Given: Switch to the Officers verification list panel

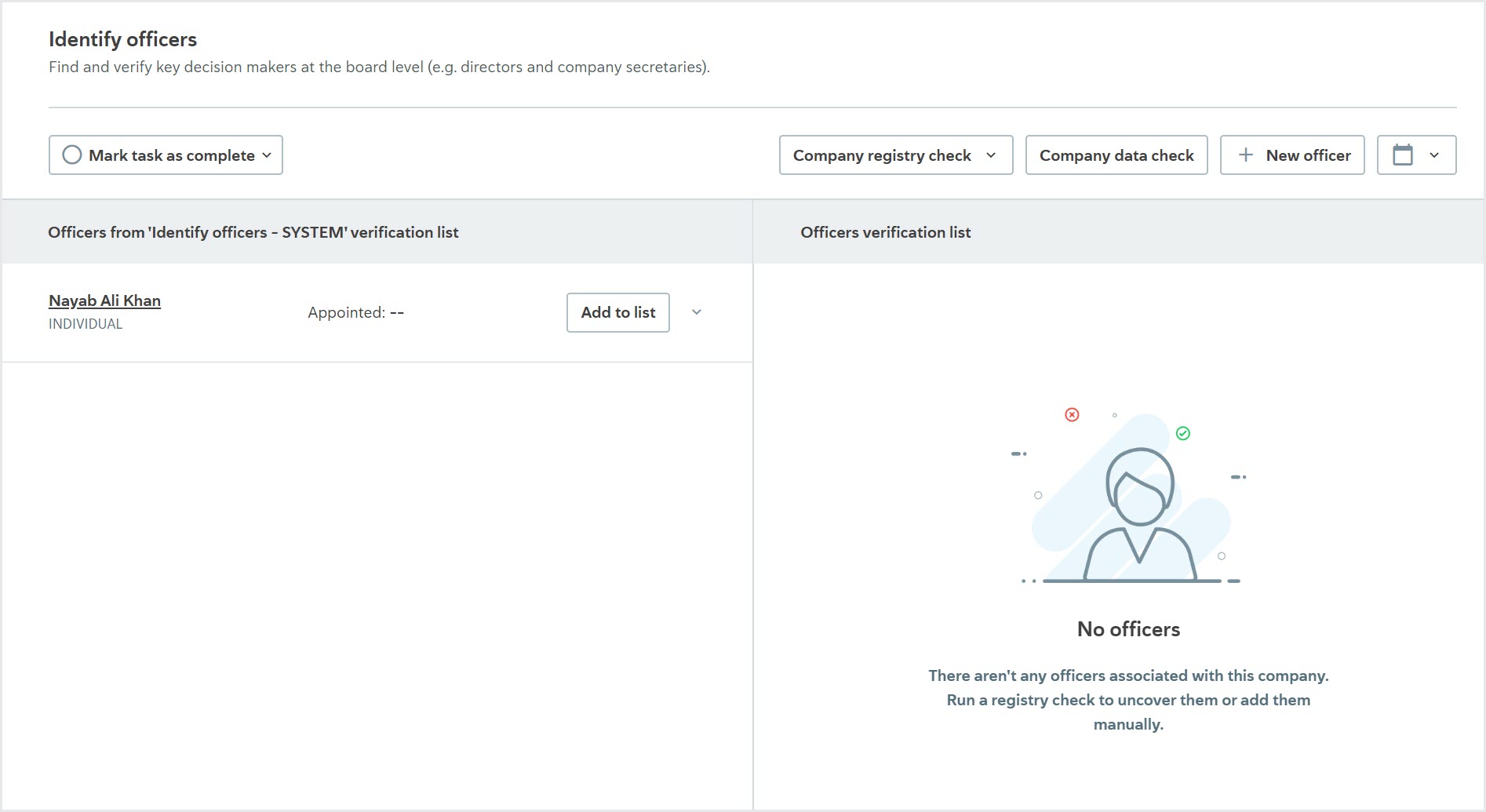Looking at the screenshot, I should click(x=885, y=232).
